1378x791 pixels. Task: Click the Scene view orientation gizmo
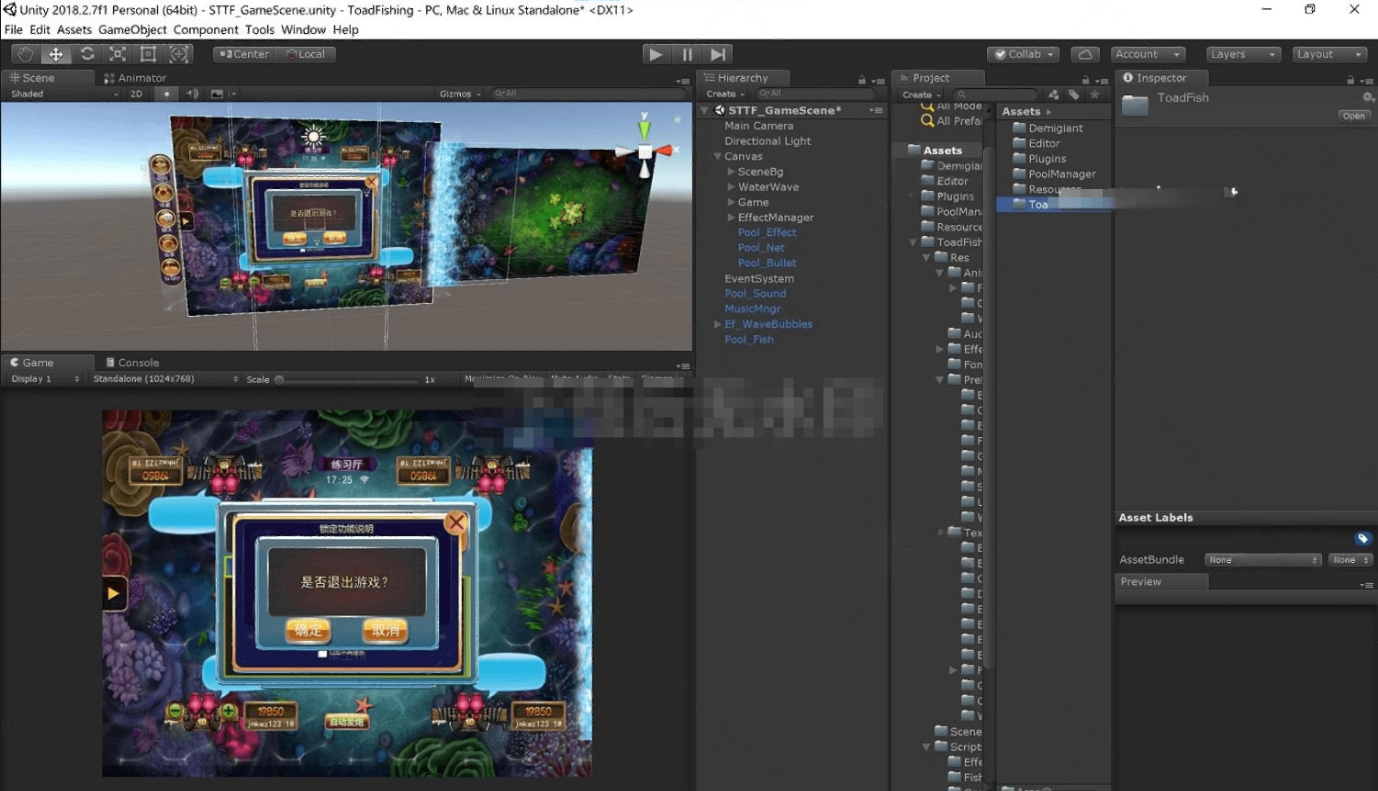point(645,150)
